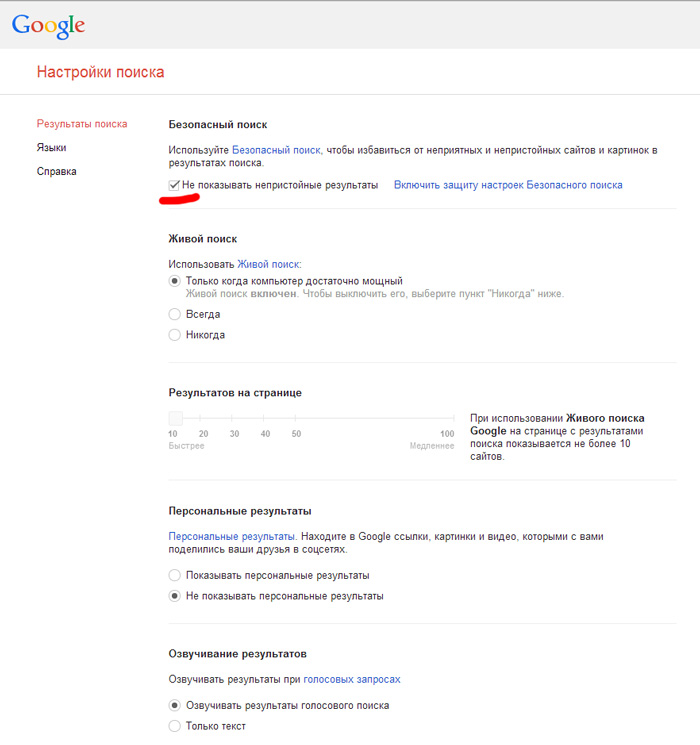The height and width of the screenshot is (745, 700).
Task: Open 'Справка' sidebar item
Action: click(x=57, y=171)
